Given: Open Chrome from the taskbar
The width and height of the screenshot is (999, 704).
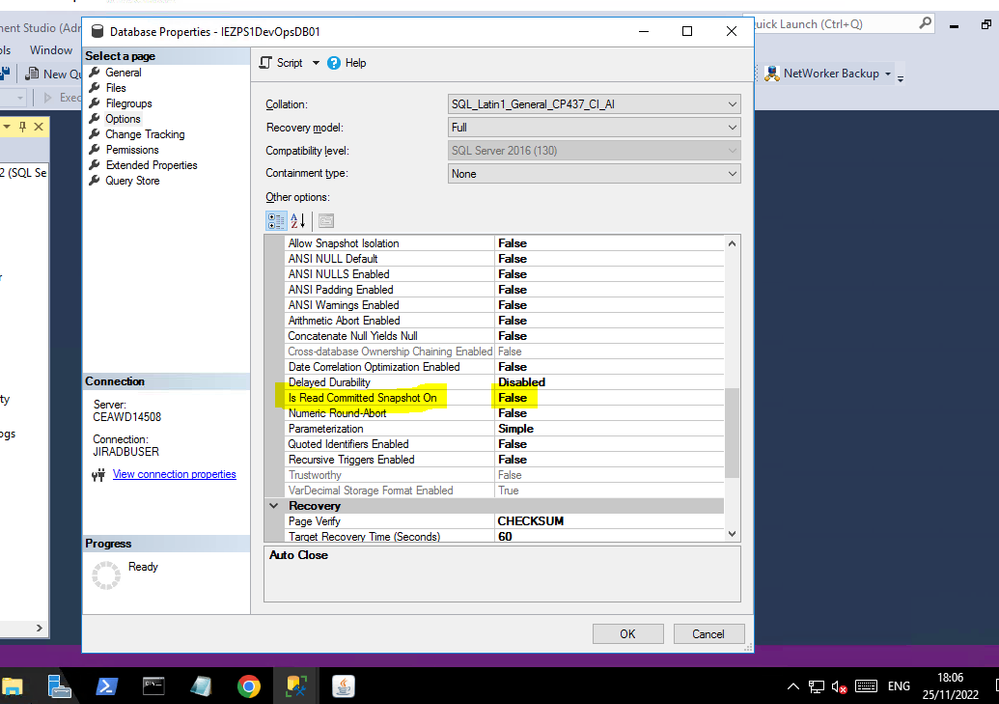Looking at the screenshot, I should [x=248, y=686].
